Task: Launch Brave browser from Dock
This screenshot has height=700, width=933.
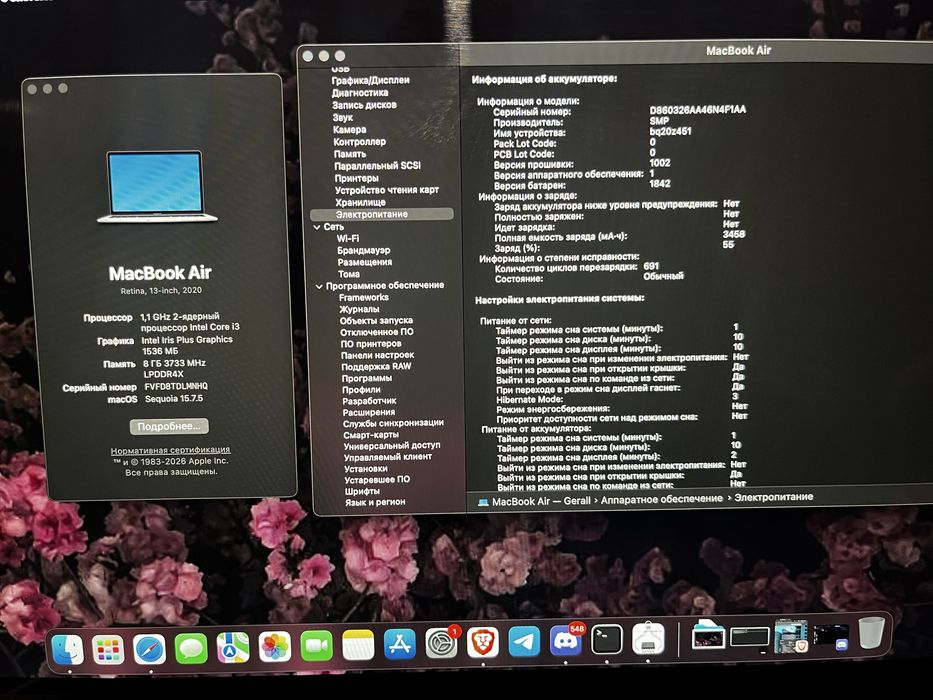Action: click(x=483, y=642)
